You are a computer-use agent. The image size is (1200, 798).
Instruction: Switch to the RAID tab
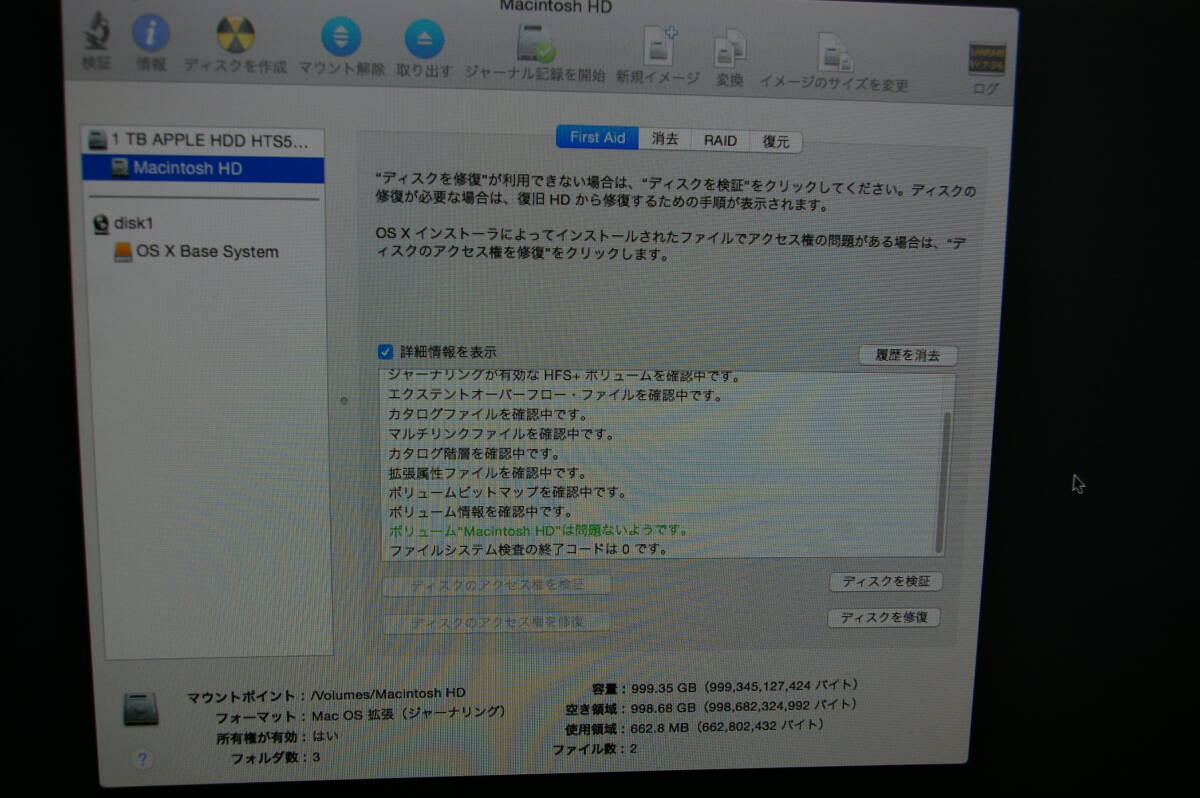720,141
